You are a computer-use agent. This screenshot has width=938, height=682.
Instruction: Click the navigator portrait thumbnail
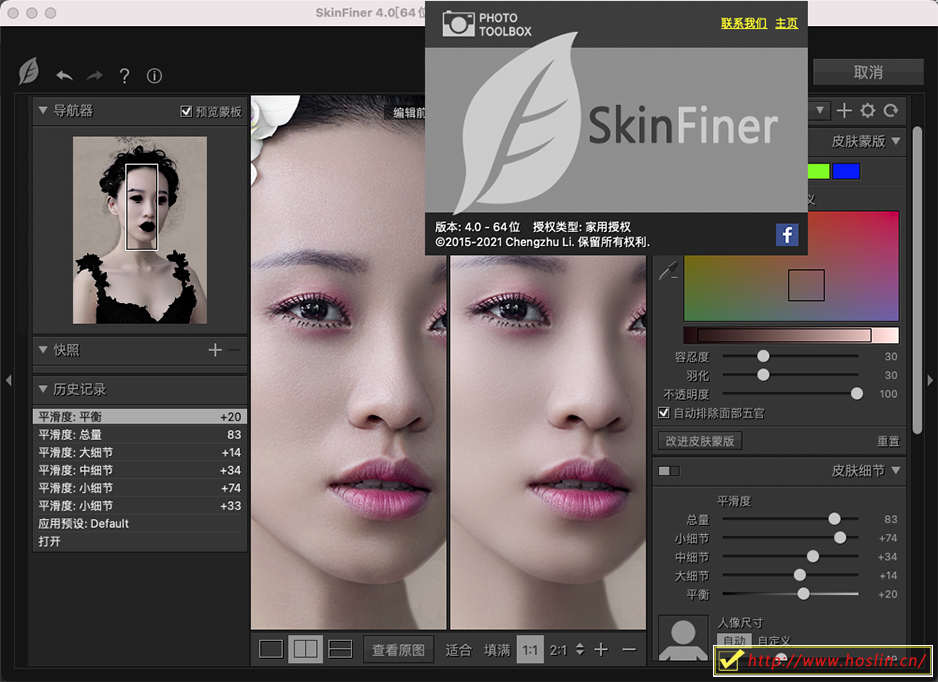click(x=140, y=230)
